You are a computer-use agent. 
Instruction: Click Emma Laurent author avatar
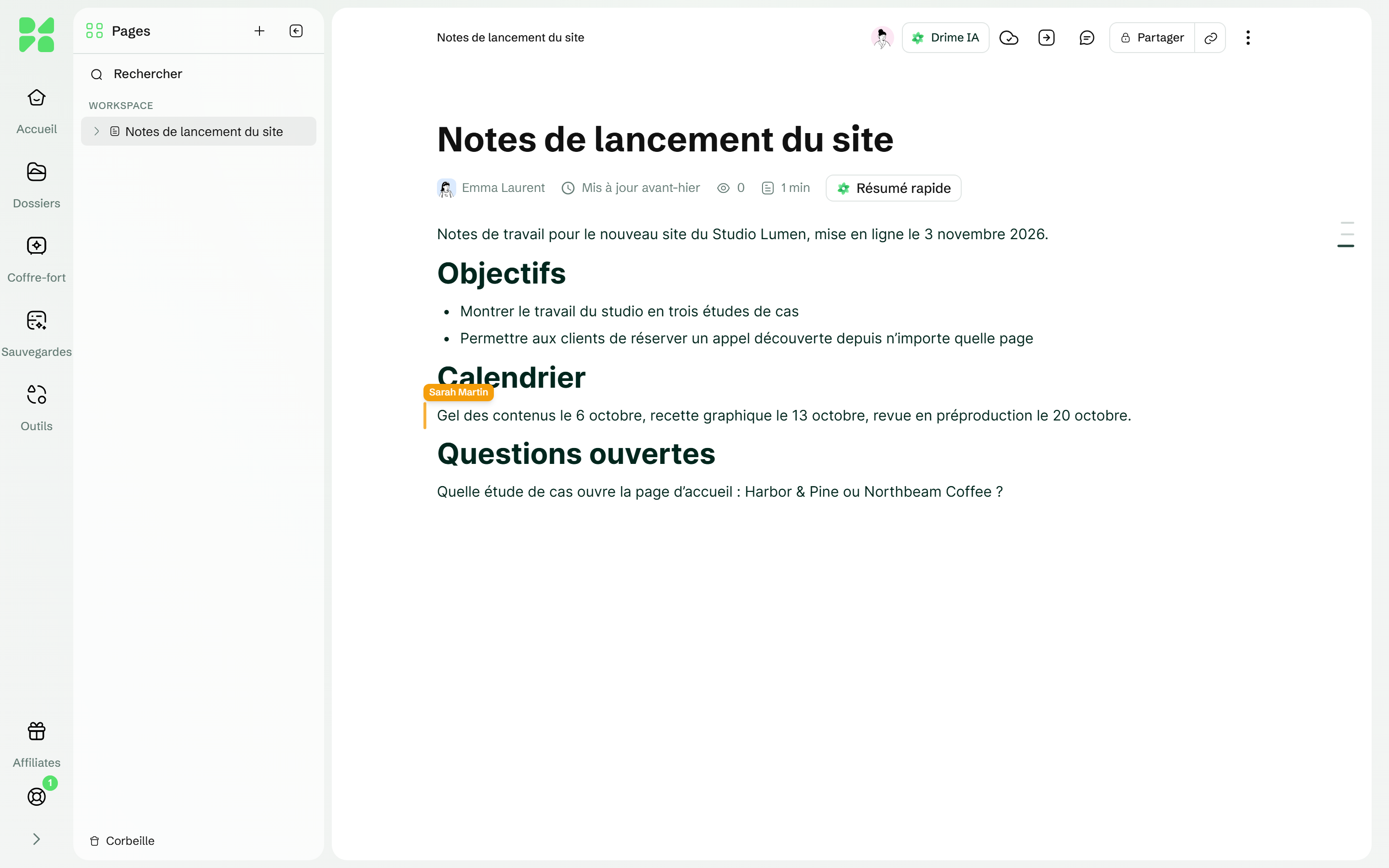(x=446, y=188)
